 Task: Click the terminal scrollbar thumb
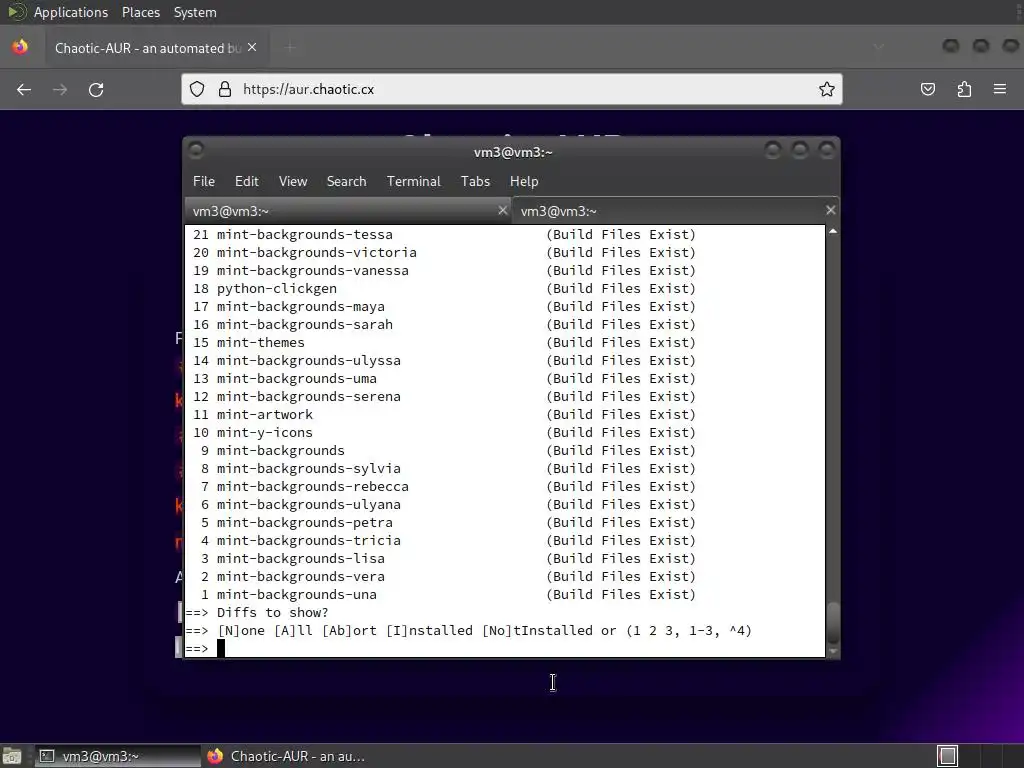click(x=833, y=624)
